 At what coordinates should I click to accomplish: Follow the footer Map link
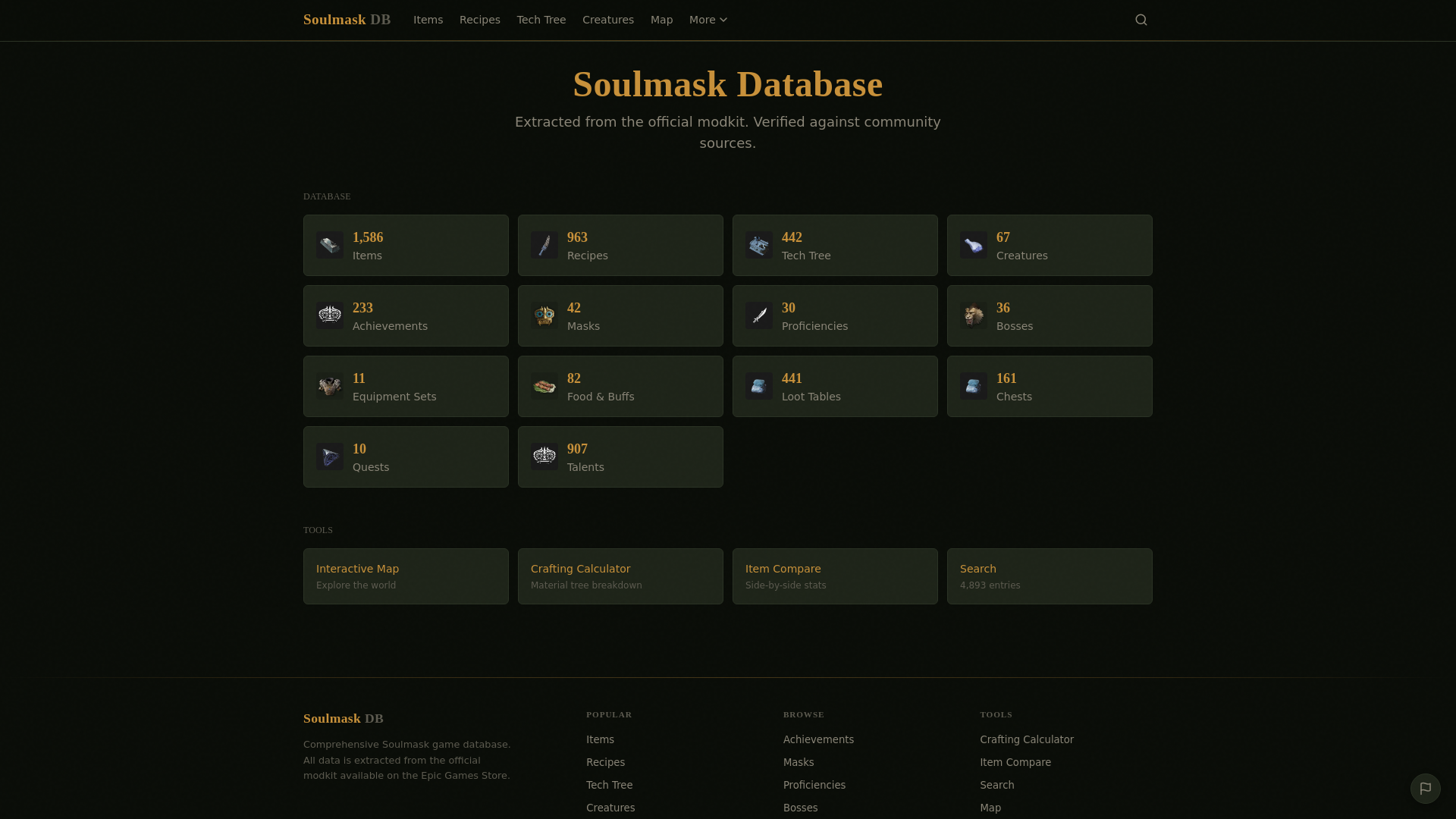coord(990,808)
